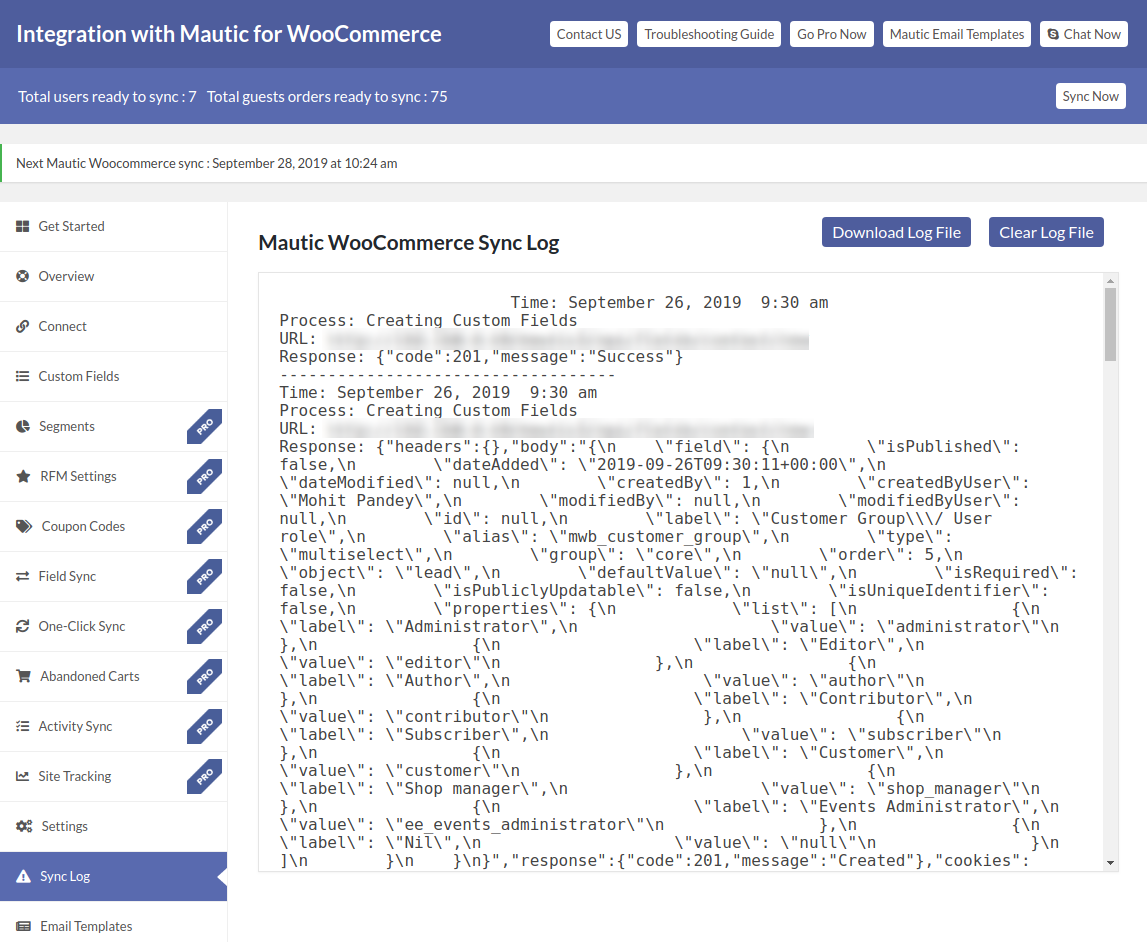Click the Overview lifebuoy icon
This screenshot has width=1147, height=942.
coord(23,276)
